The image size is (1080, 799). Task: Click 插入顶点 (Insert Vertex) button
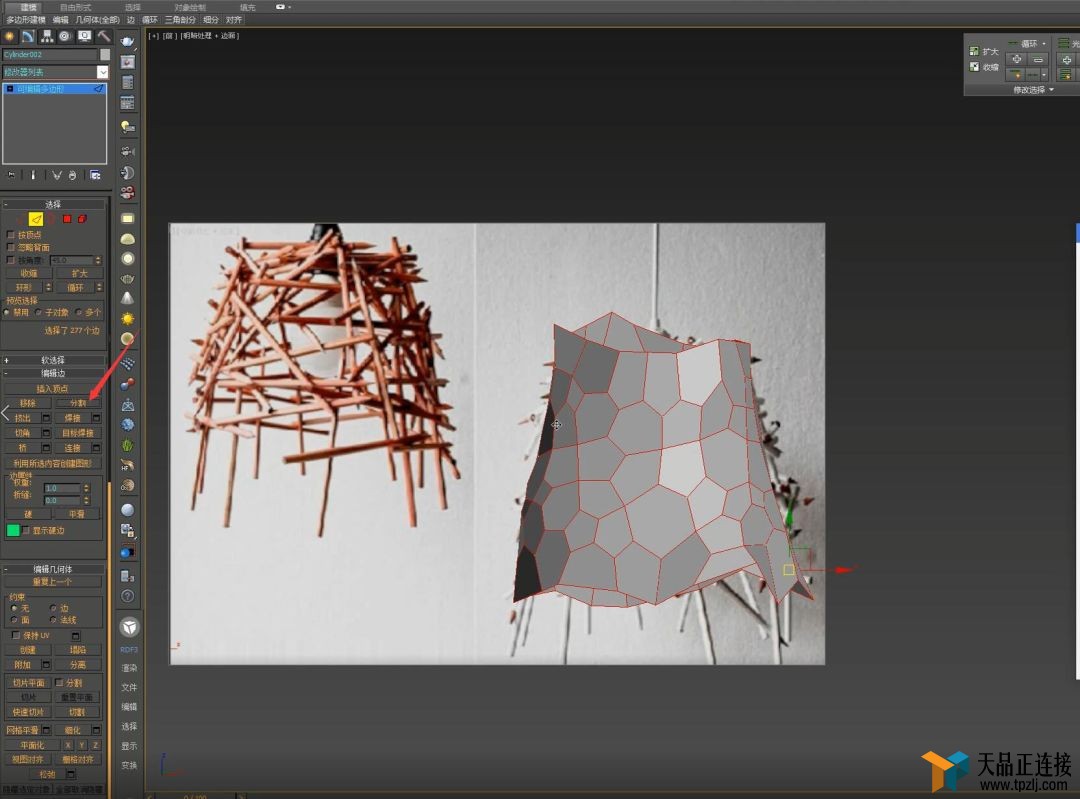pos(52,388)
